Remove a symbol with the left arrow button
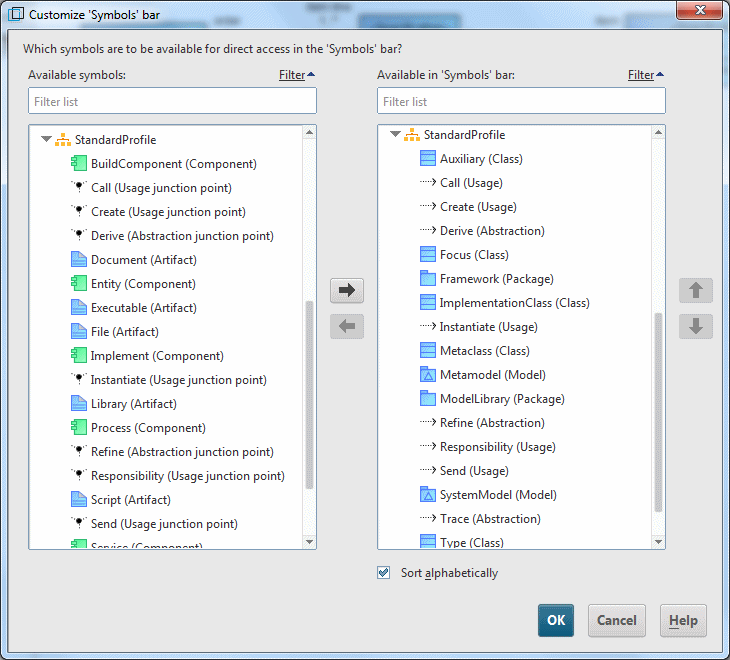The width and height of the screenshot is (730, 660). [347, 326]
